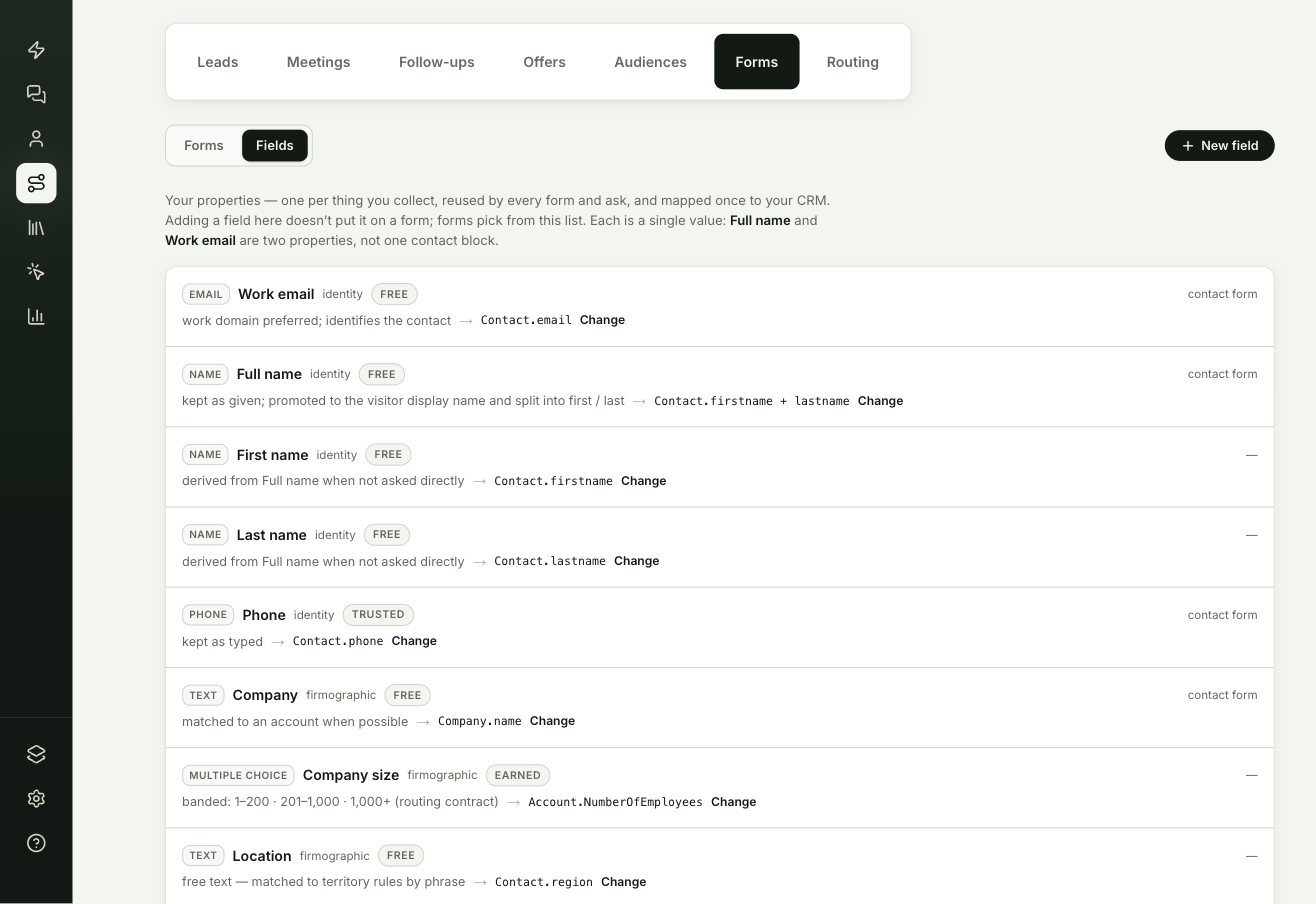Click contact form label on Company row
Viewport: 1316px width, 904px height.
1222,695
